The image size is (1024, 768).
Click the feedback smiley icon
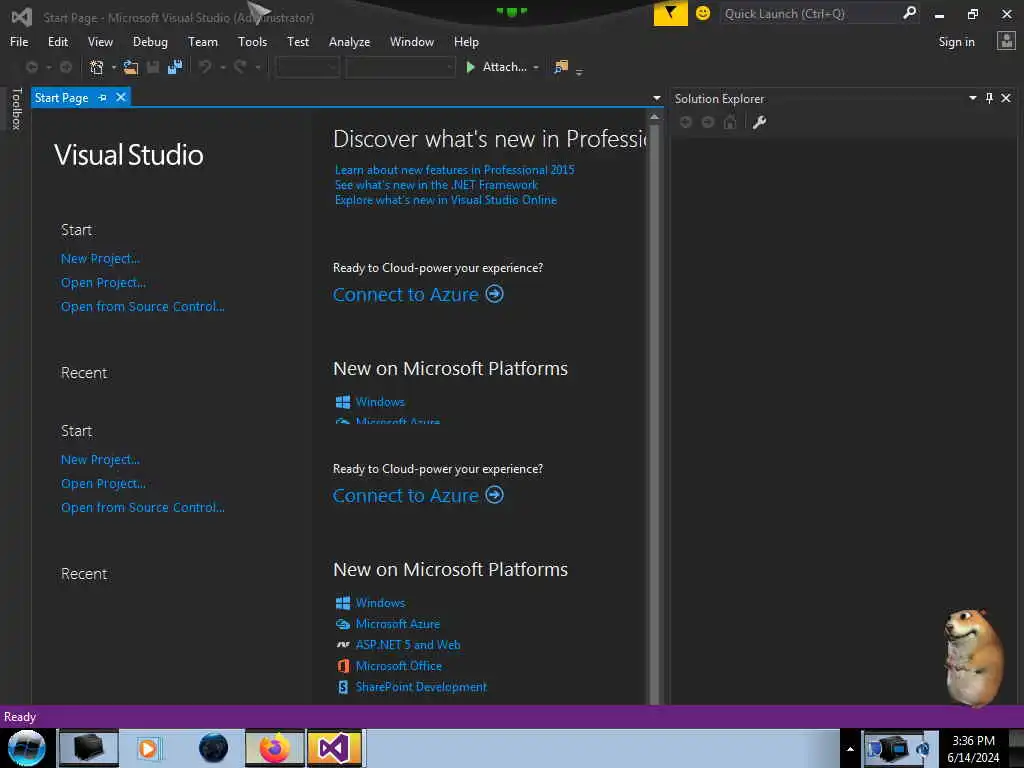click(x=703, y=13)
